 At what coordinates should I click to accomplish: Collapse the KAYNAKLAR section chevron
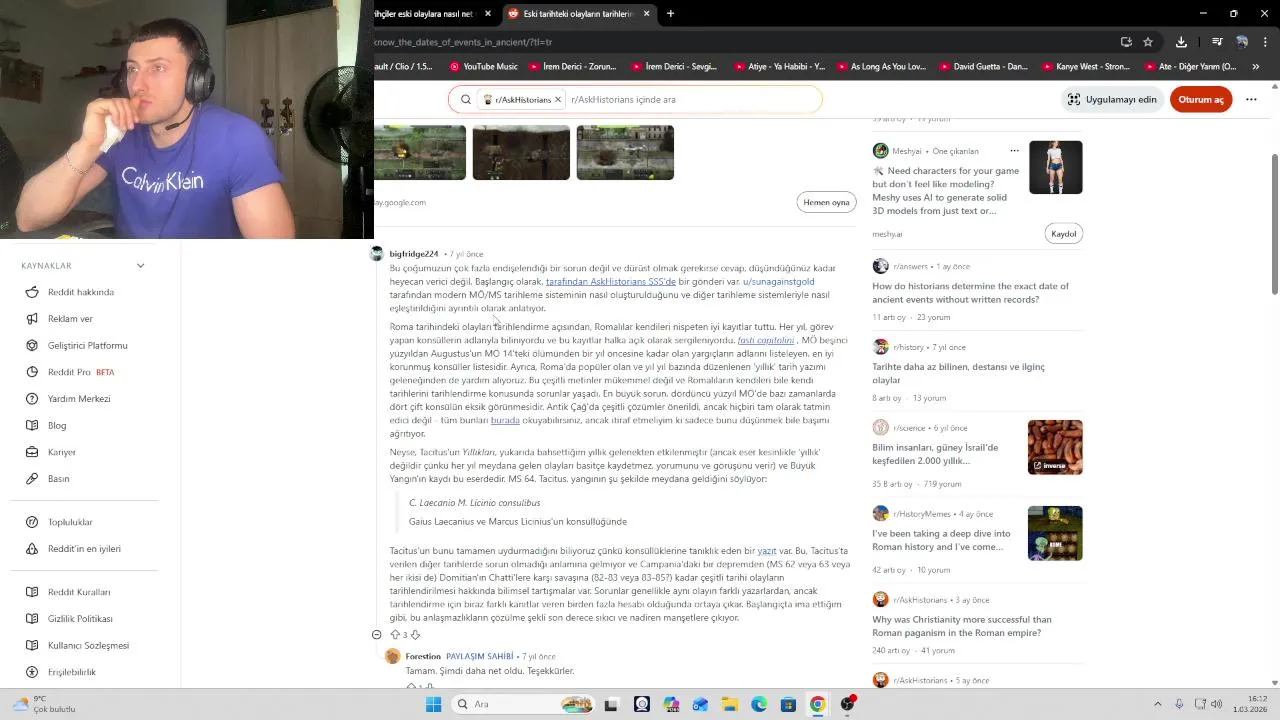[140, 266]
